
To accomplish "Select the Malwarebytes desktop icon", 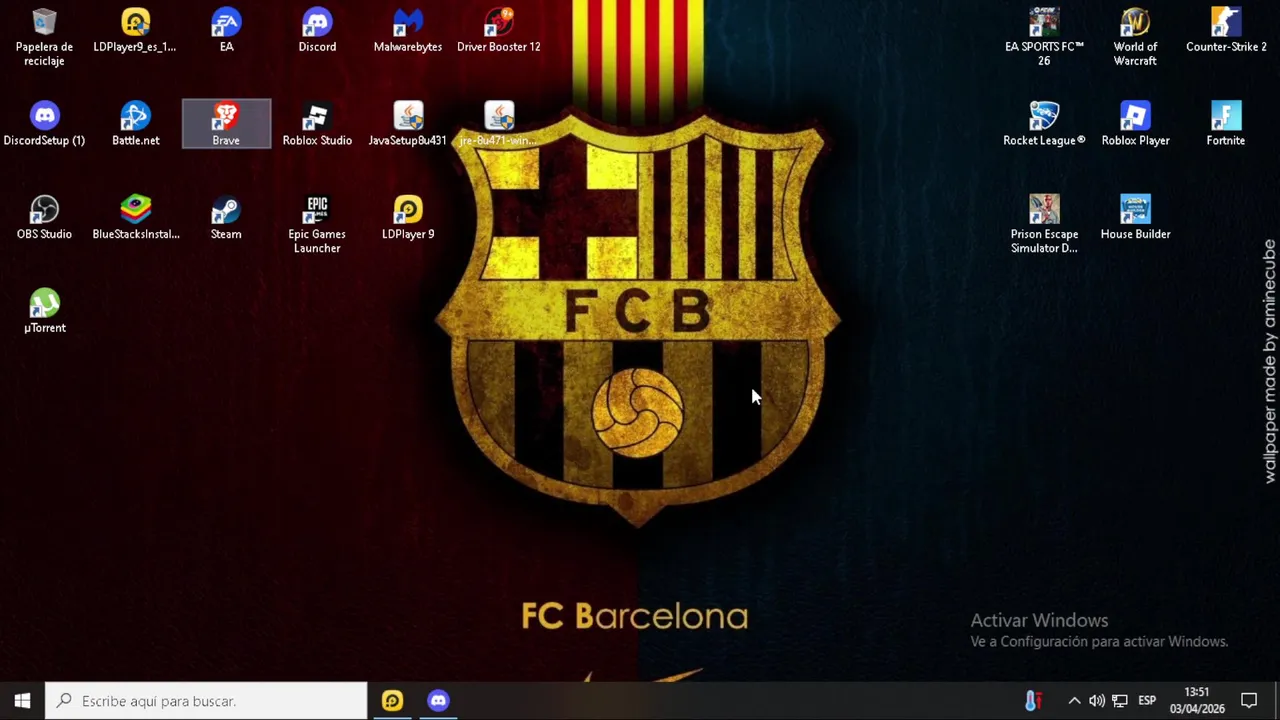I will click(408, 30).
